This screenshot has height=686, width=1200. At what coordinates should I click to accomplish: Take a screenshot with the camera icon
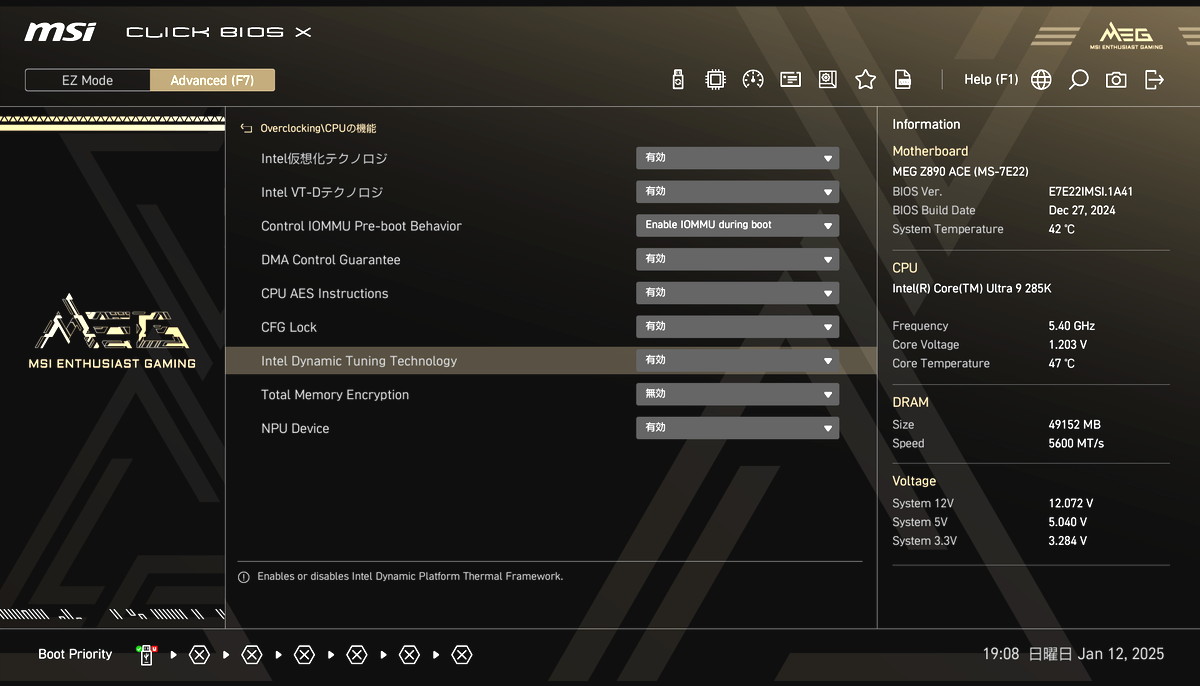1116,80
